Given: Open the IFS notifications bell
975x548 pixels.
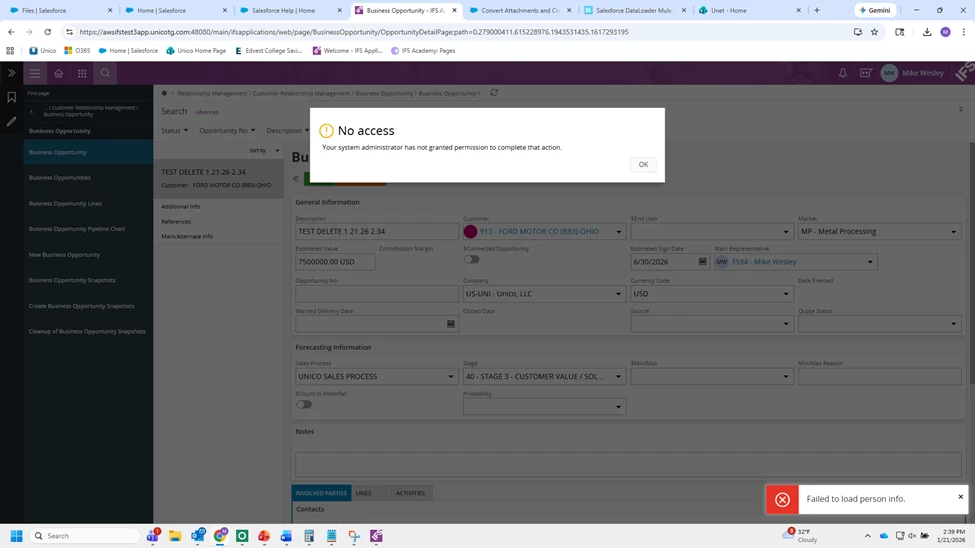Looking at the screenshot, I should pyautogui.click(x=843, y=73).
